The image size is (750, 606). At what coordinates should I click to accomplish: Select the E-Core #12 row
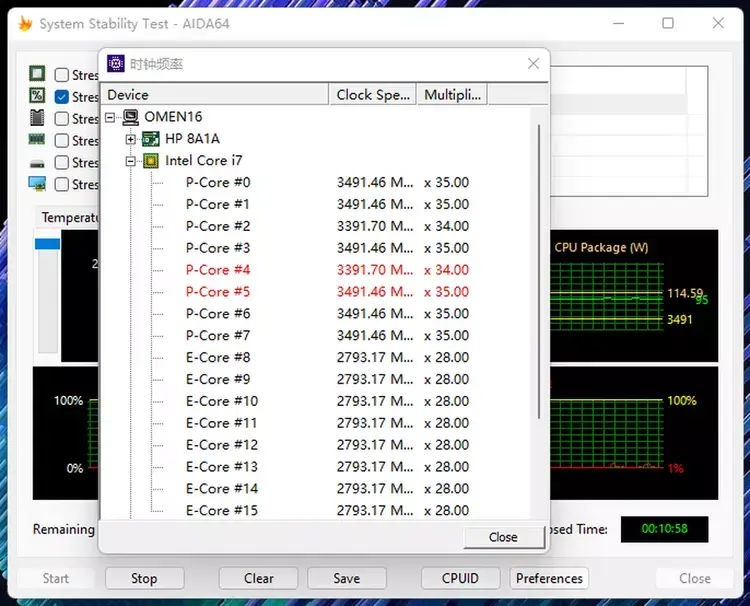tap(328, 445)
